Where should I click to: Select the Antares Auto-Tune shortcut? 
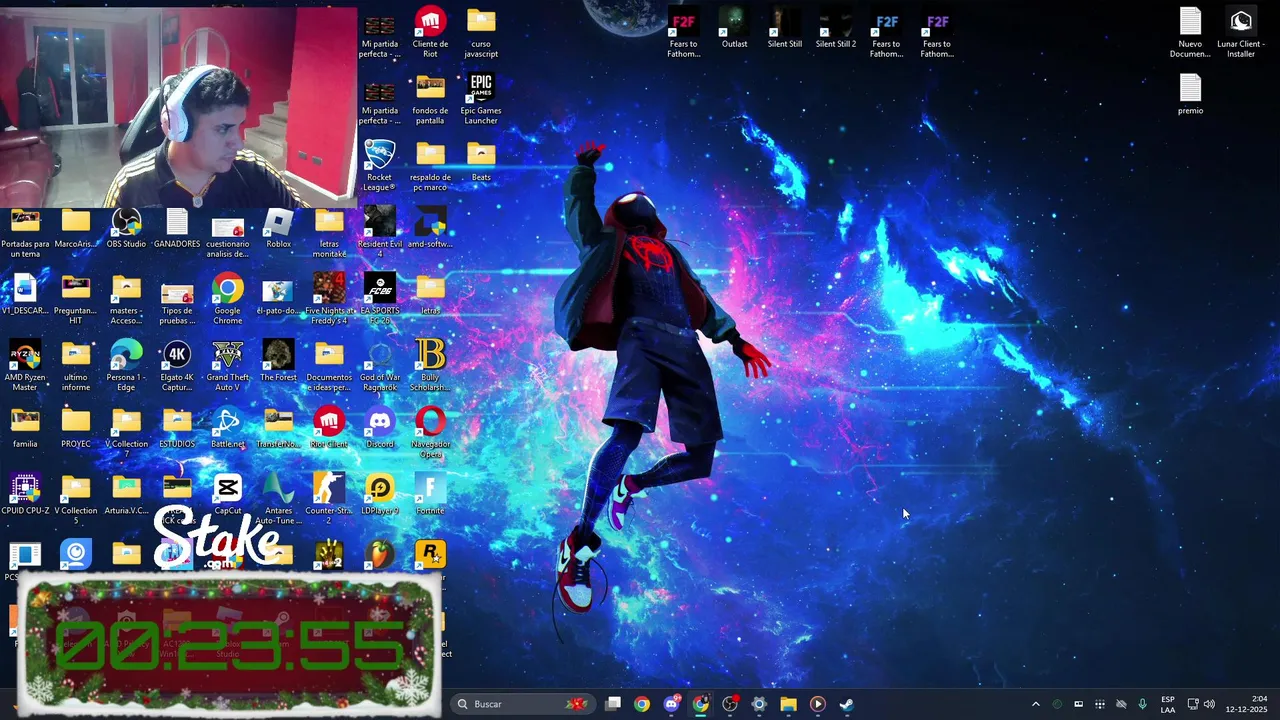278,501
